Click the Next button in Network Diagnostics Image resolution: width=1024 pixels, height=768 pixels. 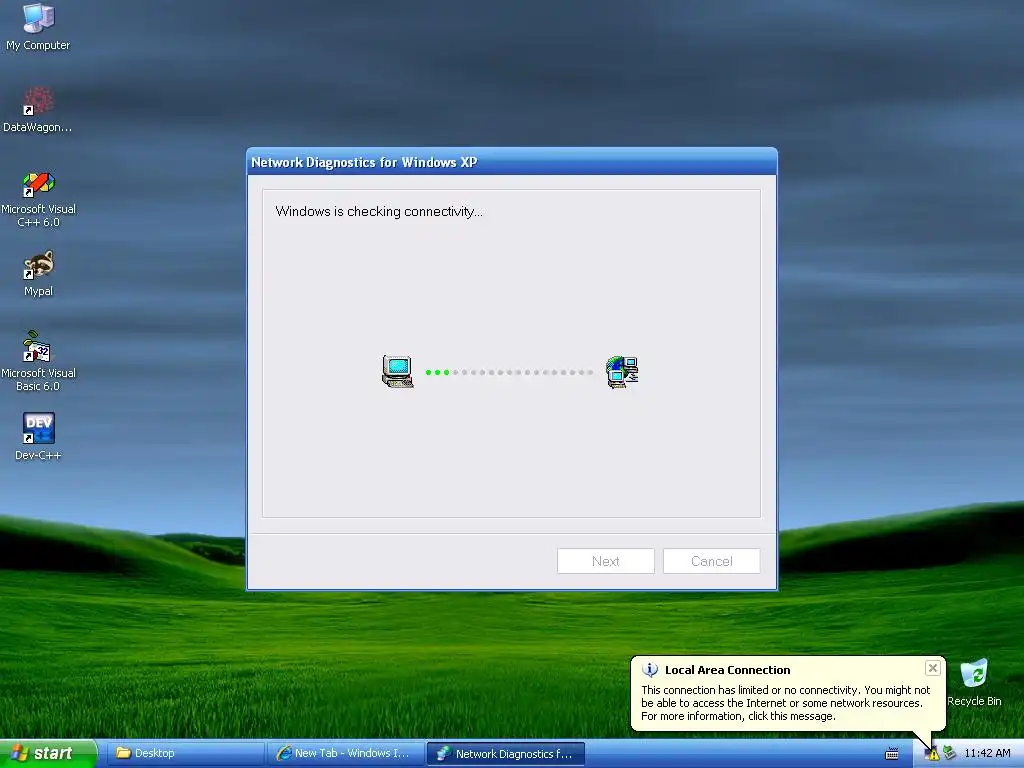605,561
